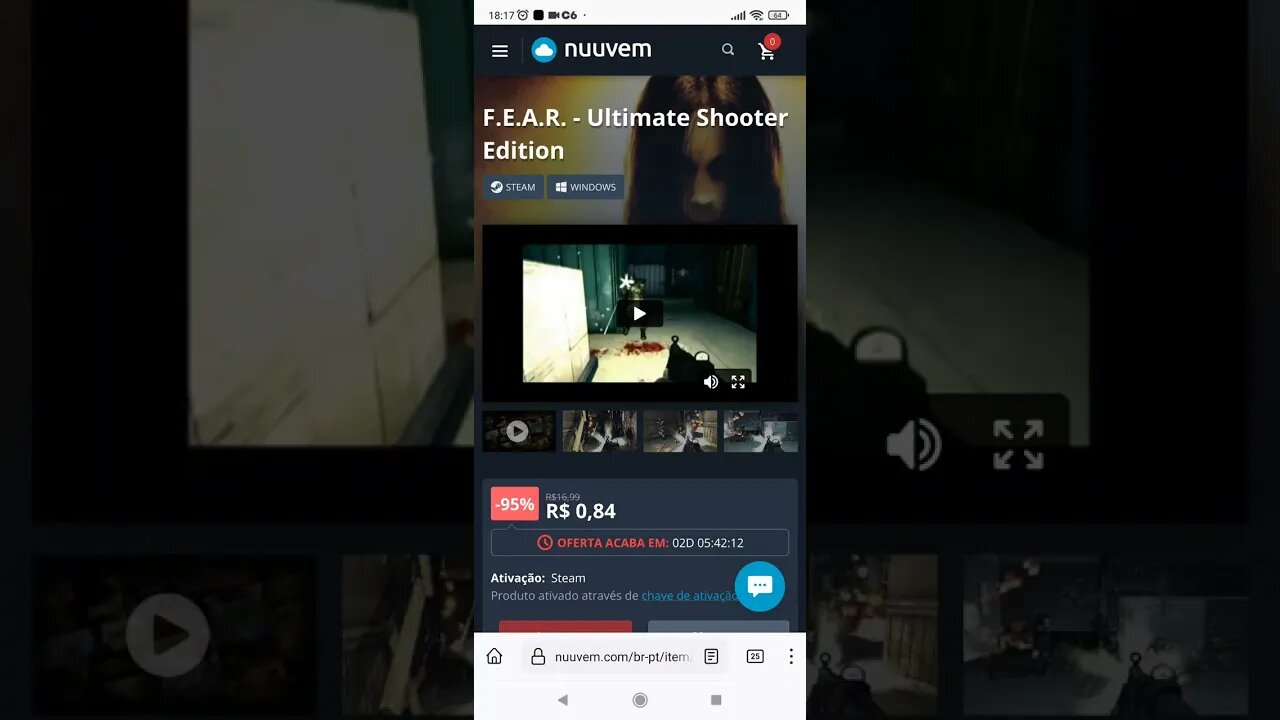Tap the browser home icon

[494, 656]
